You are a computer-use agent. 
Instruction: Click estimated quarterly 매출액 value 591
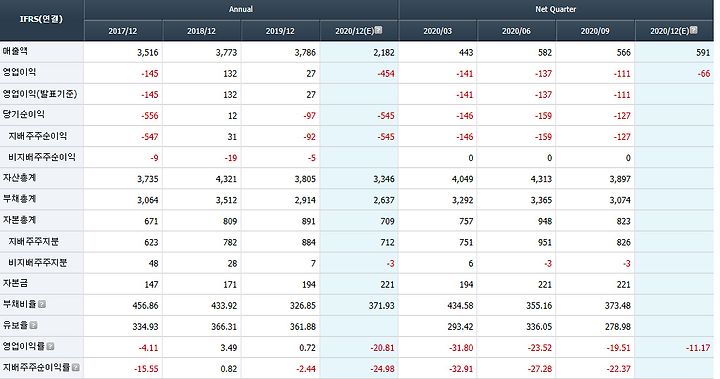703,52
